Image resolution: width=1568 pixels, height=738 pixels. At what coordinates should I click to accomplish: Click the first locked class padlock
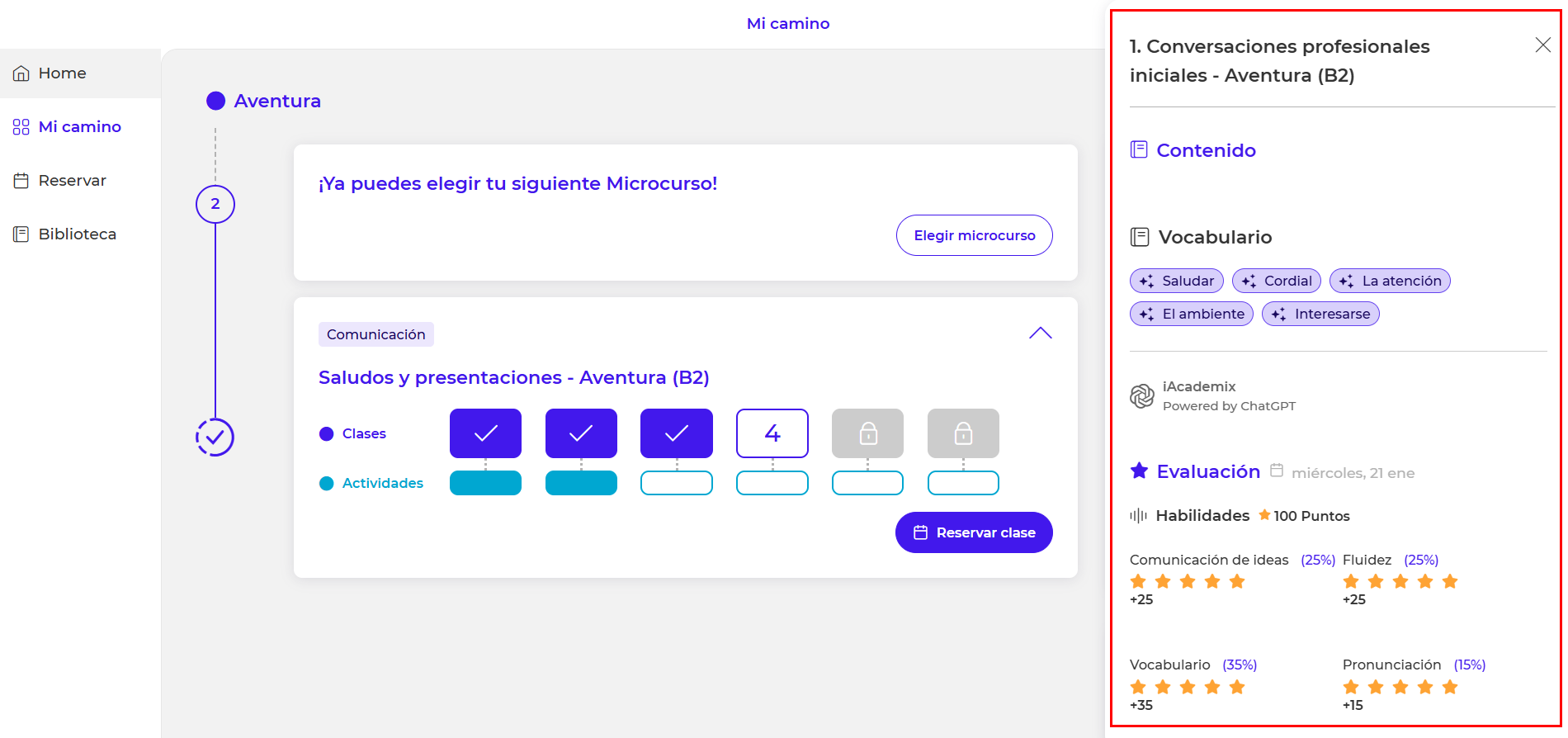(x=867, y=433)
